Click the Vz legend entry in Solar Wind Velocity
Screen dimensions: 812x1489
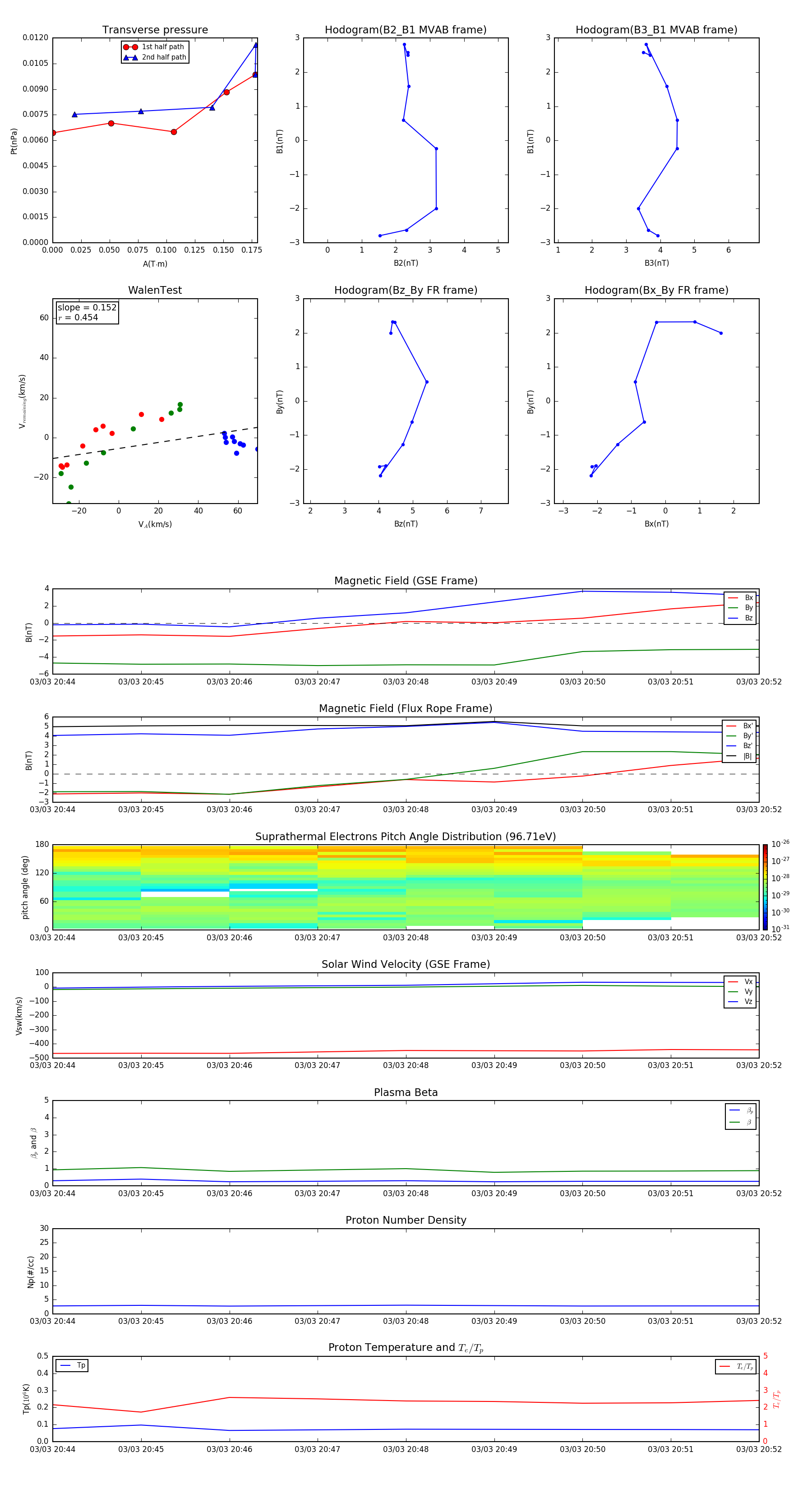point(741,1001)
